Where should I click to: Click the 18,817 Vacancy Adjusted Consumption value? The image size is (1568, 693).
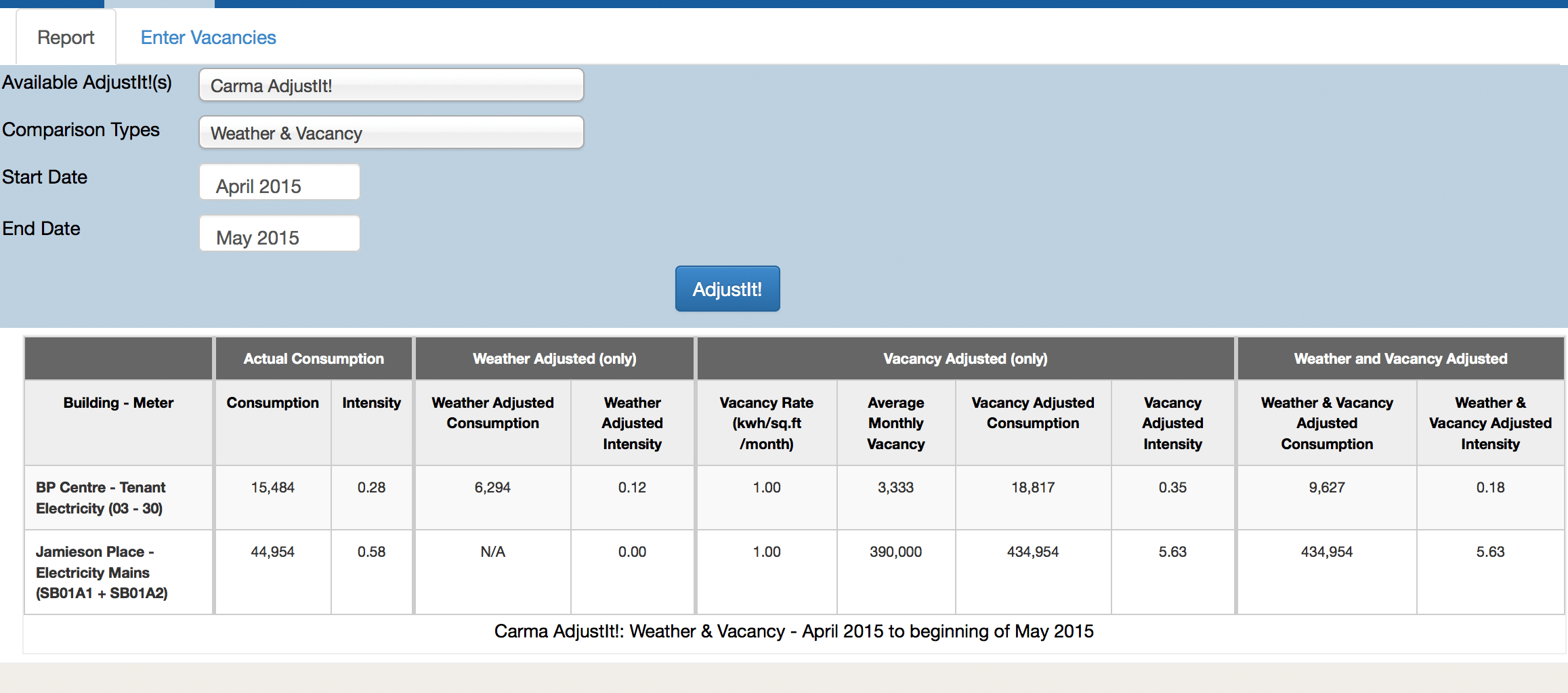pos(1032,487)
